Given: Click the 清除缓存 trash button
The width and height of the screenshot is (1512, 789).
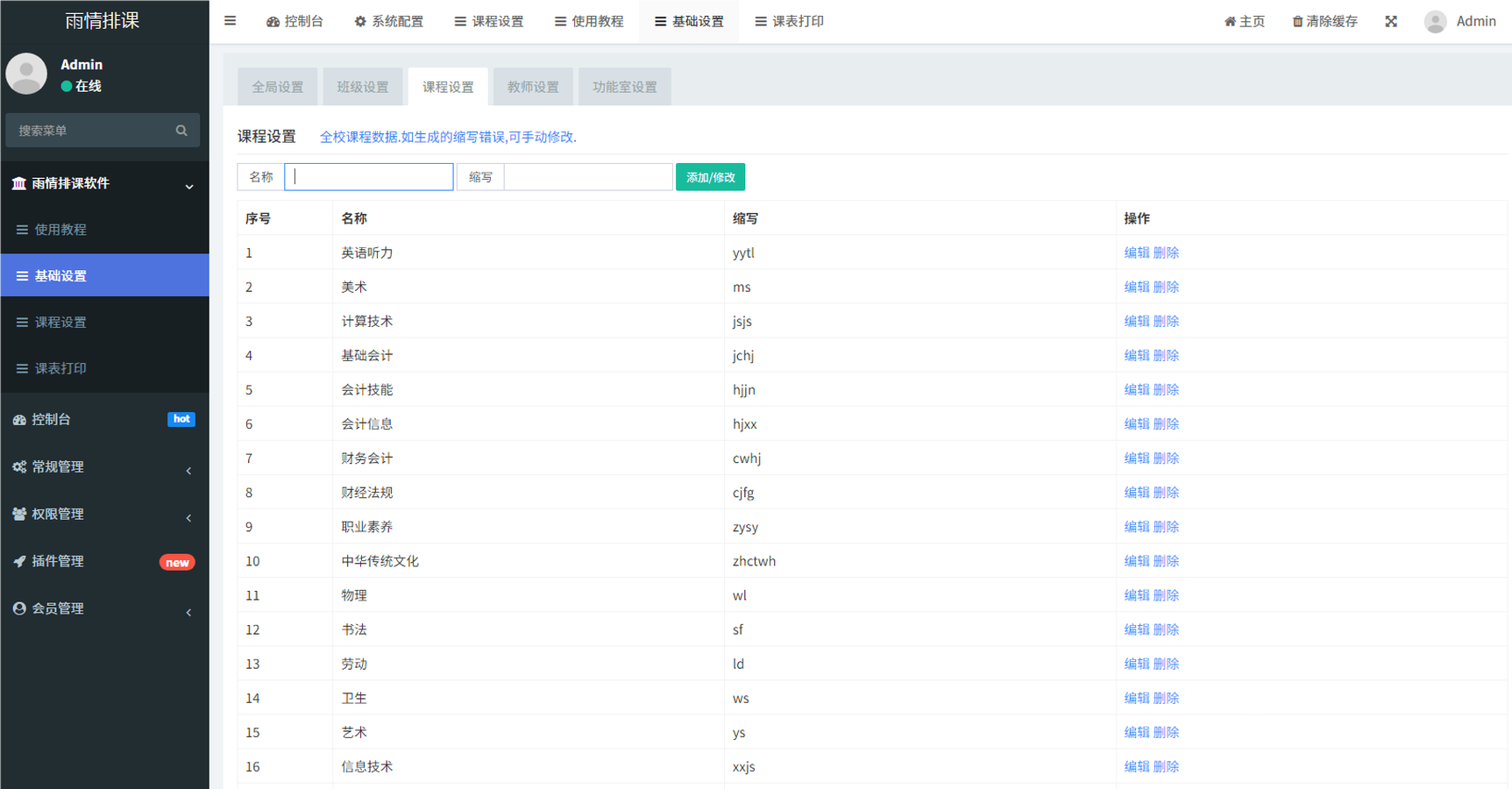Looking at the screenshot, I should click(x=1324, y=22).
